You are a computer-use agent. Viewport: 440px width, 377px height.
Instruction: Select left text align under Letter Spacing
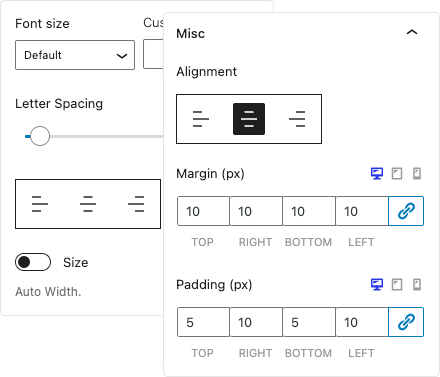40,204
